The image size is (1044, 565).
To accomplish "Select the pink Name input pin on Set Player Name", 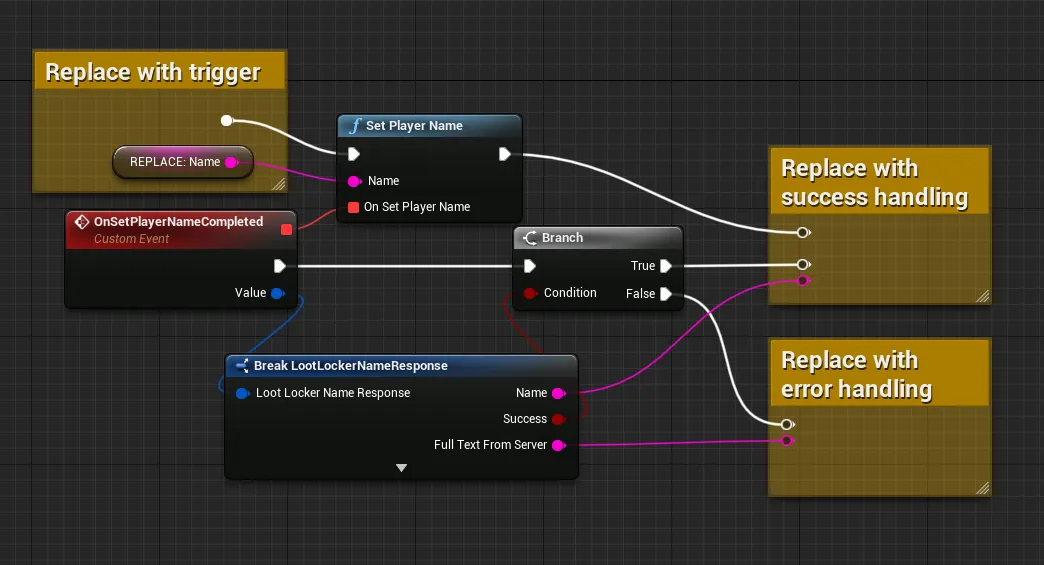I will [x=354, y=181].
